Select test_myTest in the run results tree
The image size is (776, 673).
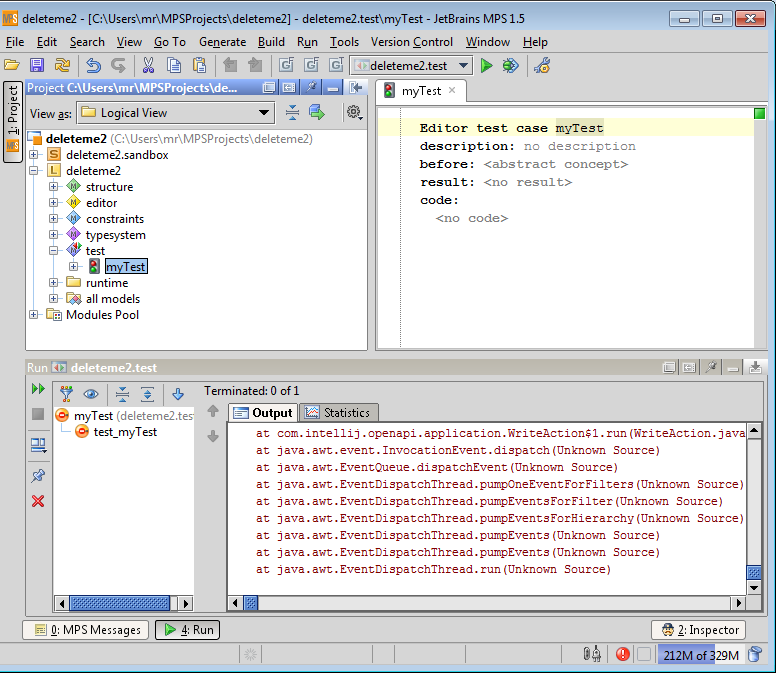125,432
